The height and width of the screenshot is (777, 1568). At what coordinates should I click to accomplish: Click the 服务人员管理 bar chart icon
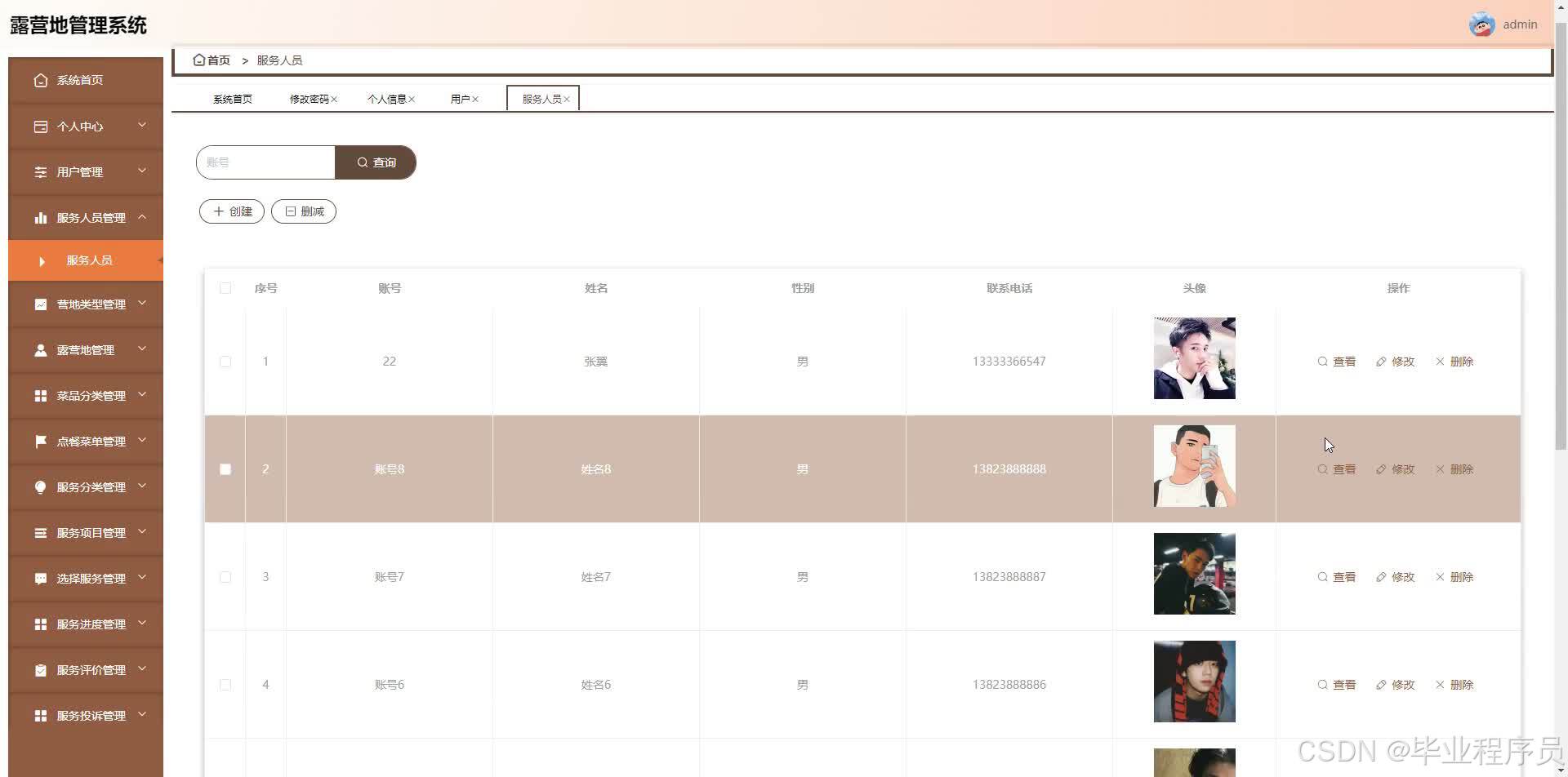41,218
